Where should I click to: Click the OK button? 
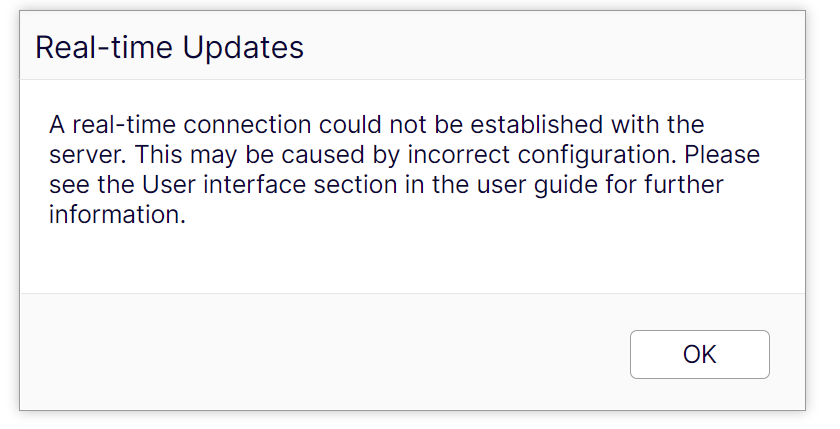699,354
